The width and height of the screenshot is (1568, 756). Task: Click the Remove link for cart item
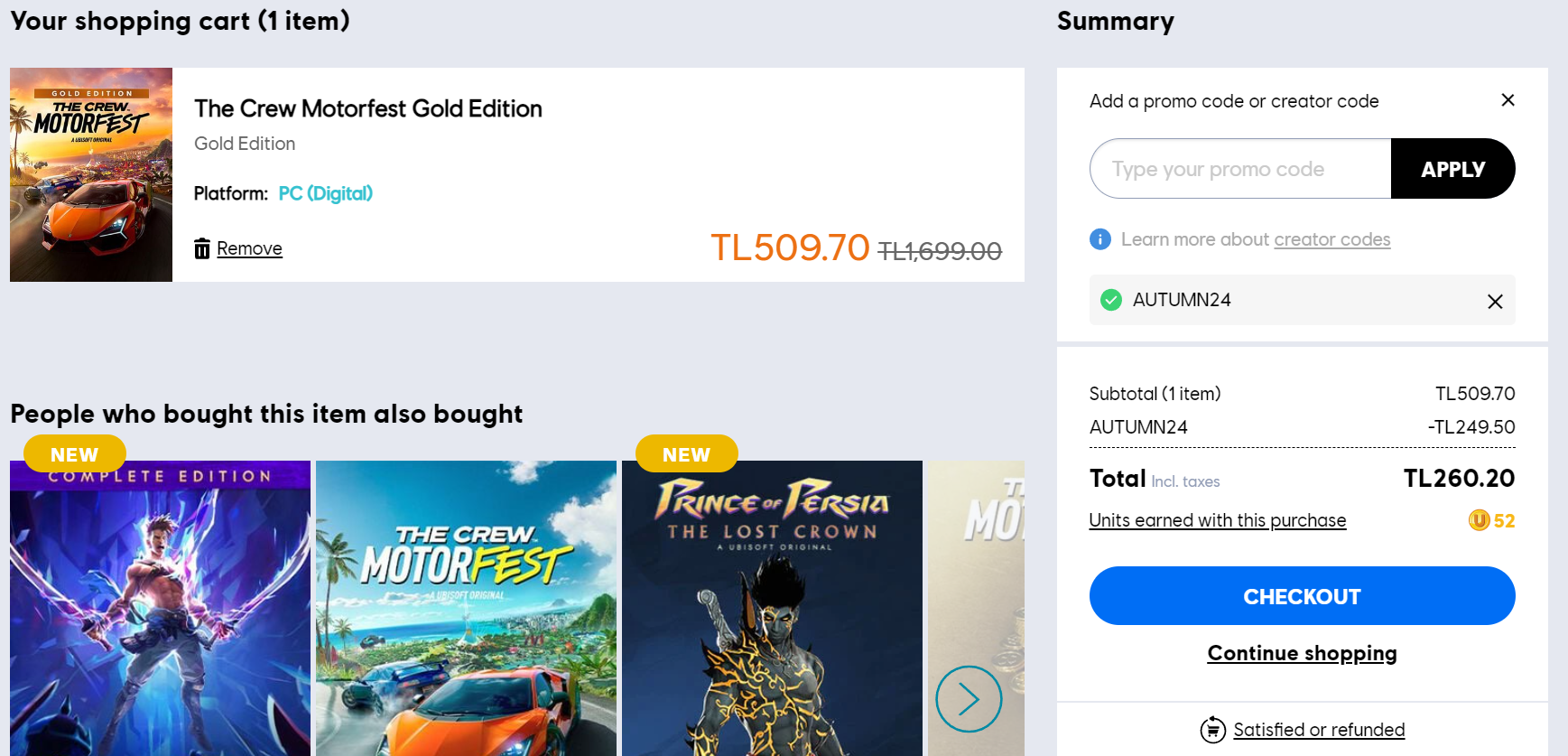pyautogui.click(x=249, y=248)
